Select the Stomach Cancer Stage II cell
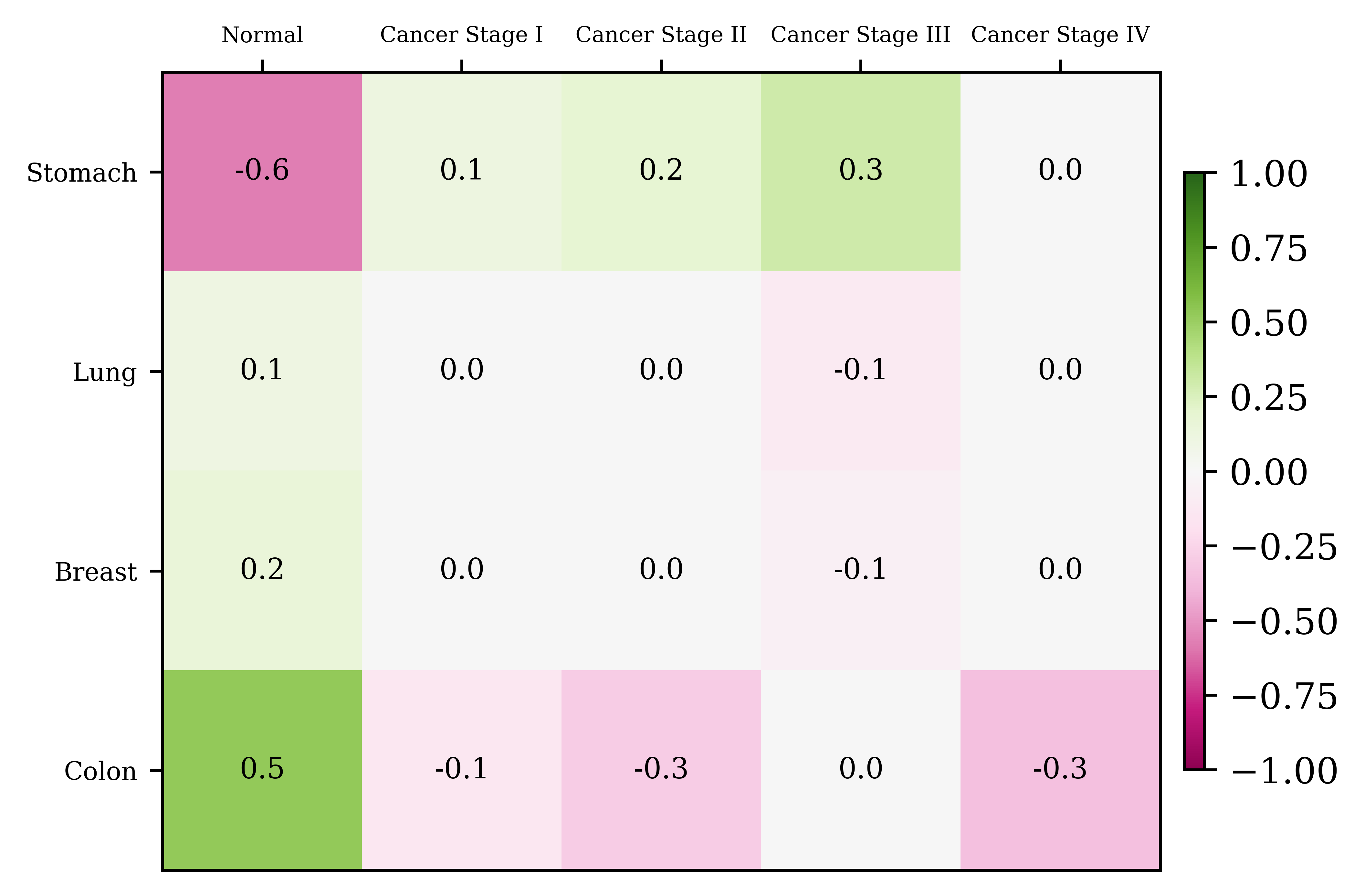Image resolution: width=1365 pixels, height=896 pixels. click(661, 172)
